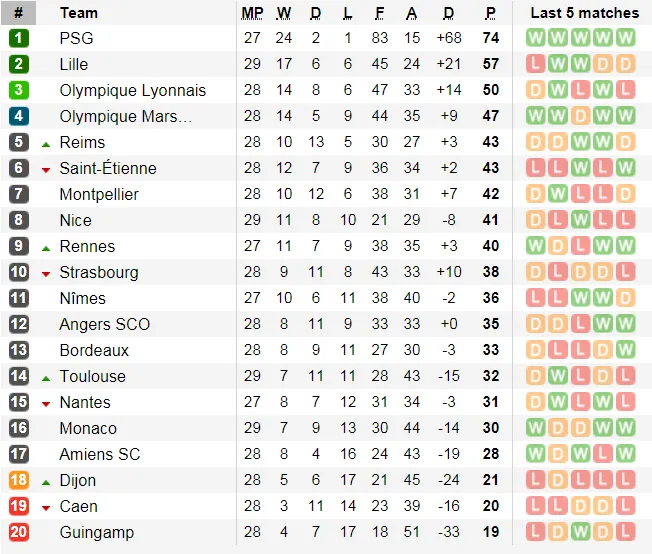Click Guingamp's red rank 20 badge
The height and width of the screenshot is (554, 652).
19,532
